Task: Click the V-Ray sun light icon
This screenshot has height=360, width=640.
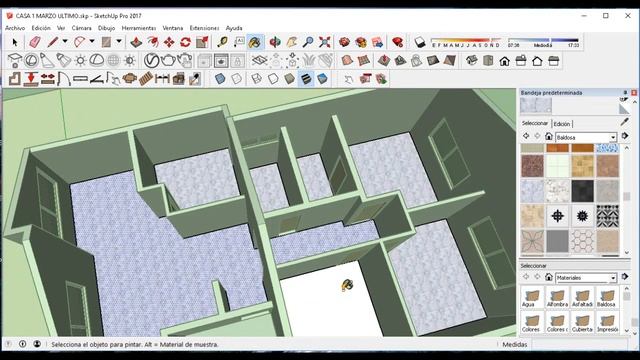Action: pos(80,61)
